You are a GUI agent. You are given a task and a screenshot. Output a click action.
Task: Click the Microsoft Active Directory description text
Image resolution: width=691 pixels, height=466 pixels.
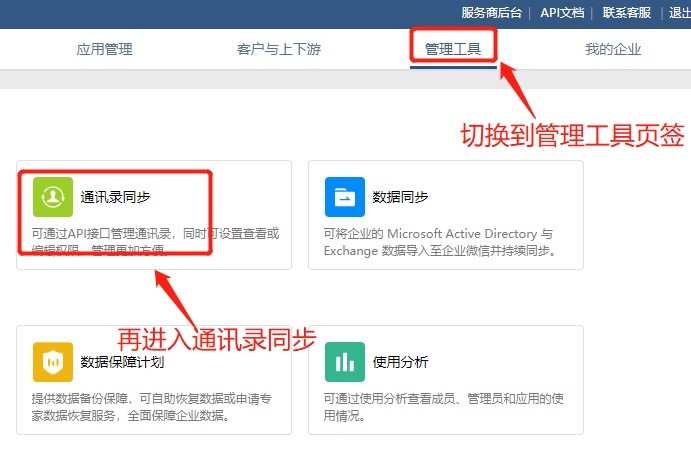click(x=440, y=242)
